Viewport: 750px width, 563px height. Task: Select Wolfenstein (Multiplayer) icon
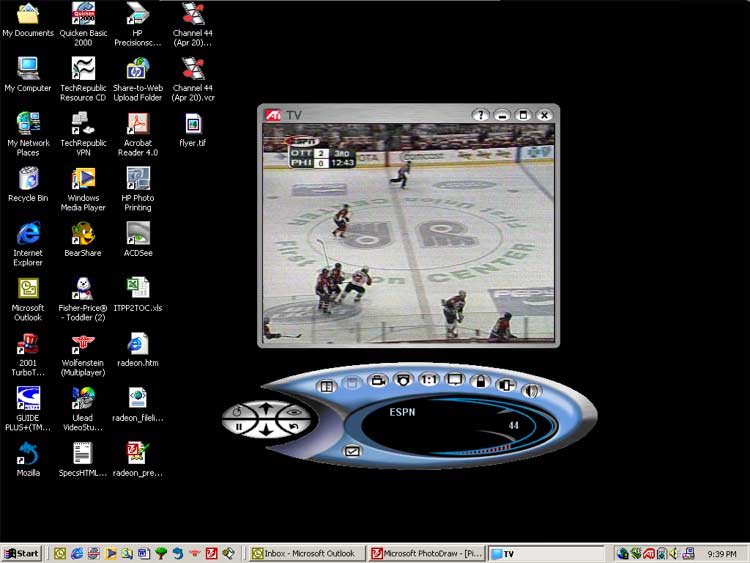pyautogui.click(x=83, y=354)
